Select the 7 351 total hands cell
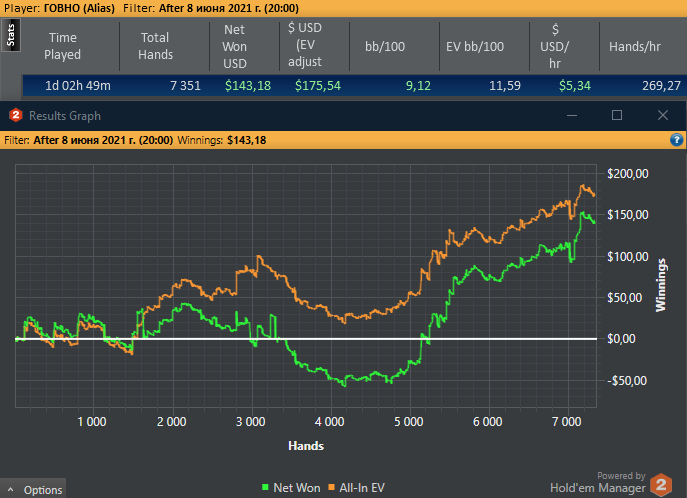Screen dimensions: 687x498 (185, 85)
